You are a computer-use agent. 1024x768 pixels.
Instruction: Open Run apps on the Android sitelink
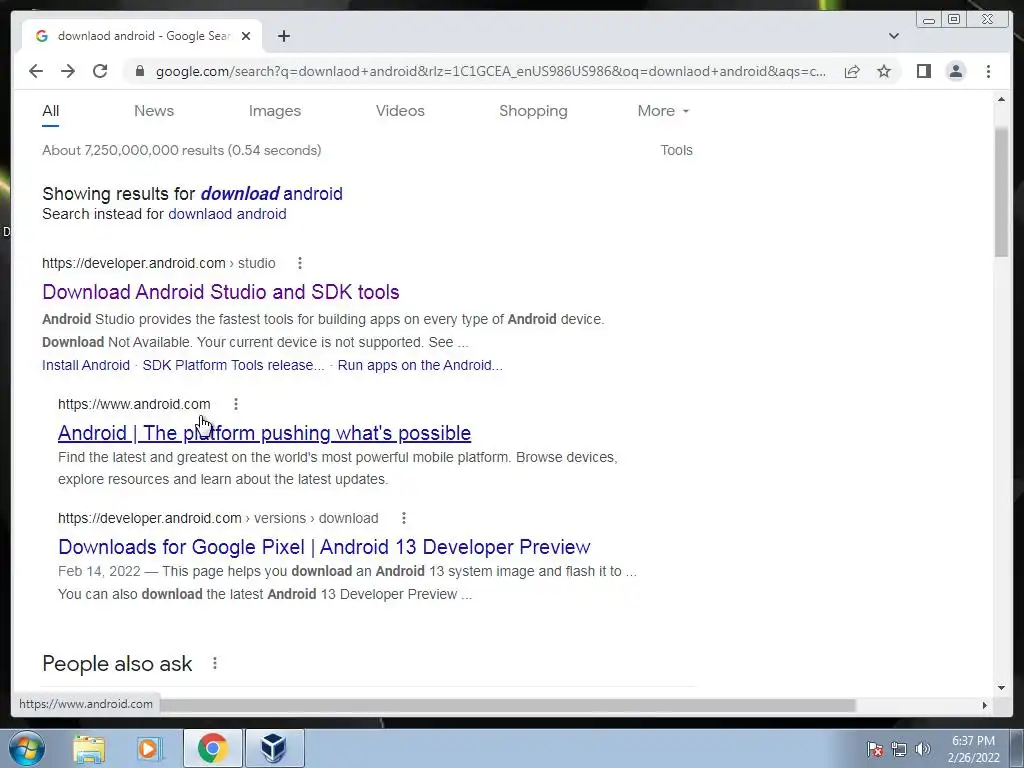[420, 365]
